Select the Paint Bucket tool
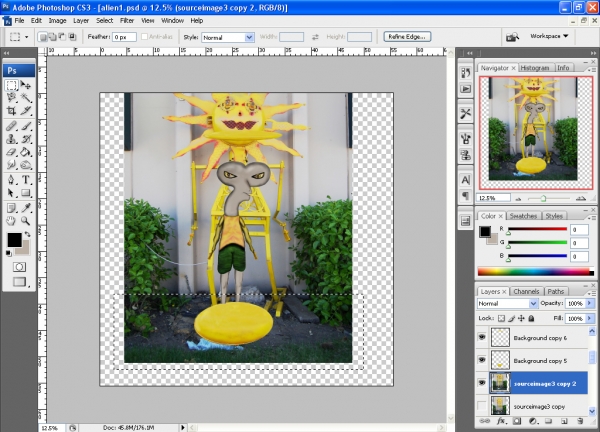 pos(26,152)
